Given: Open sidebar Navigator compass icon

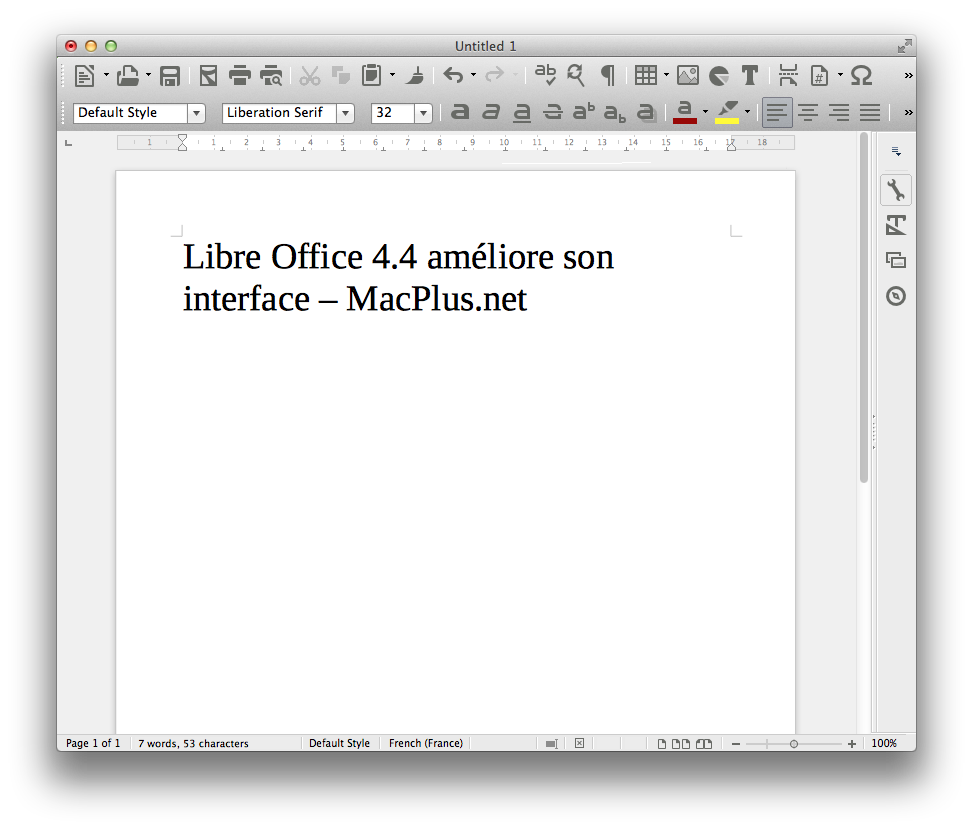Looking at the screenshot, I should pos(895,296).
